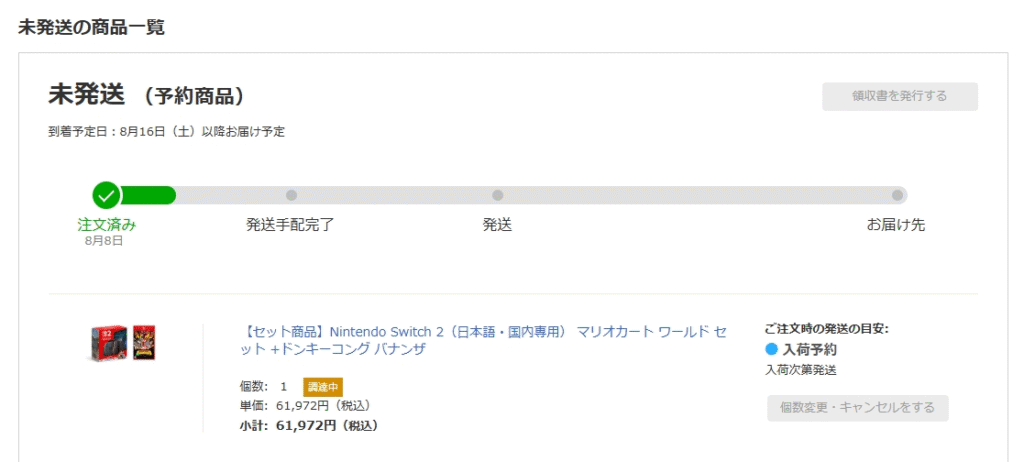The image size is (1024, 462).
Task: Open the Nintendo Switch 2 box thumbnail
Action: 110,342
